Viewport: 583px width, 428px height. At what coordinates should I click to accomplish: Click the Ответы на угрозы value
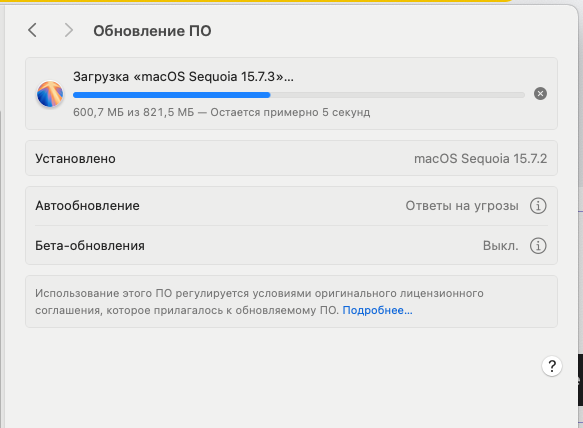tap(462, 206)
